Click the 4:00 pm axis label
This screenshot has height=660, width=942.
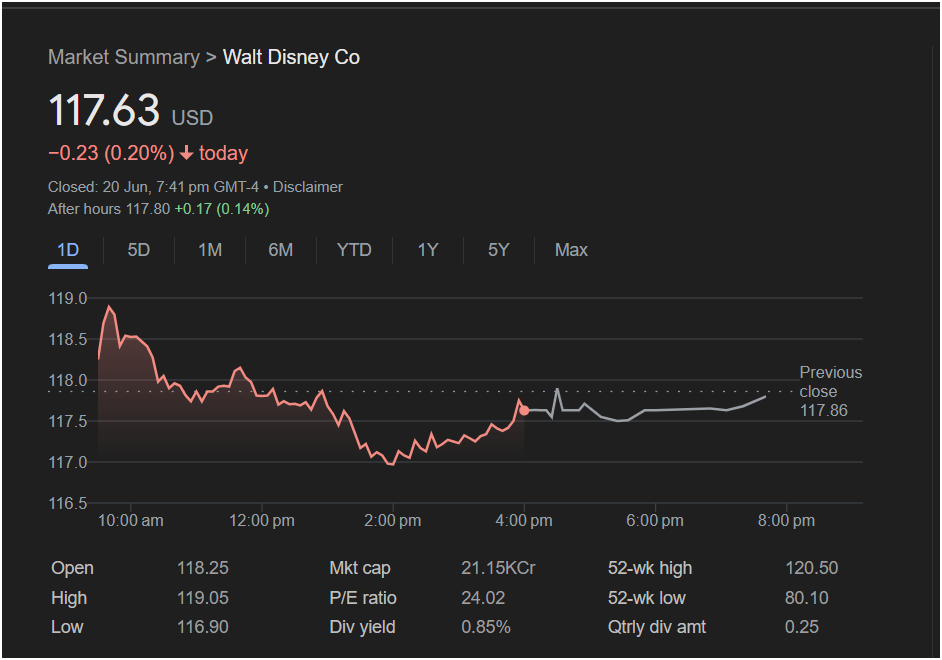523,521
